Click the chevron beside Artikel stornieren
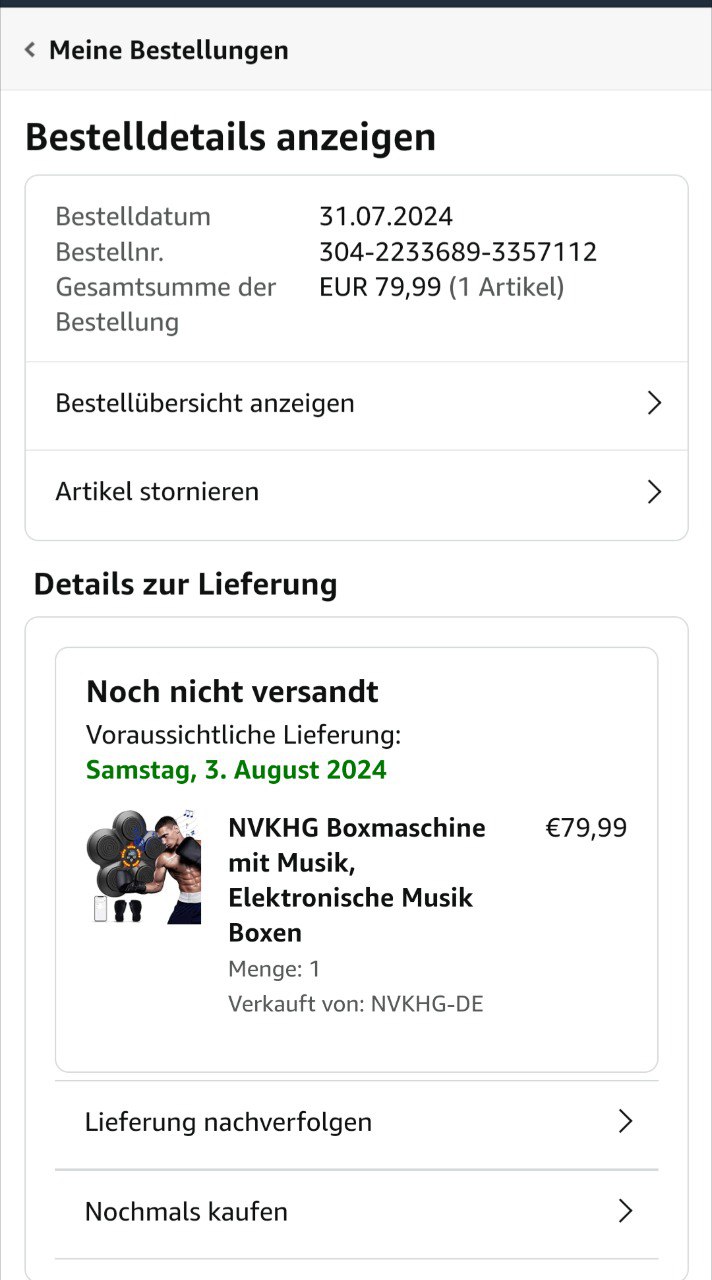The image size is (712, 1280). (654, 492)
